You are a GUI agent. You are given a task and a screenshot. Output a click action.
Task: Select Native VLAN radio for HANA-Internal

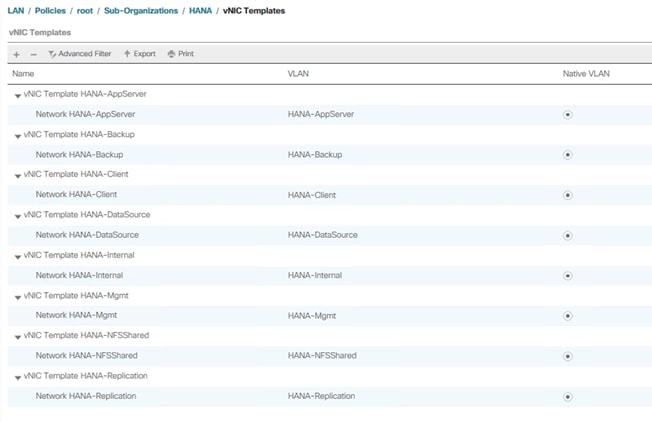[568, 276]
